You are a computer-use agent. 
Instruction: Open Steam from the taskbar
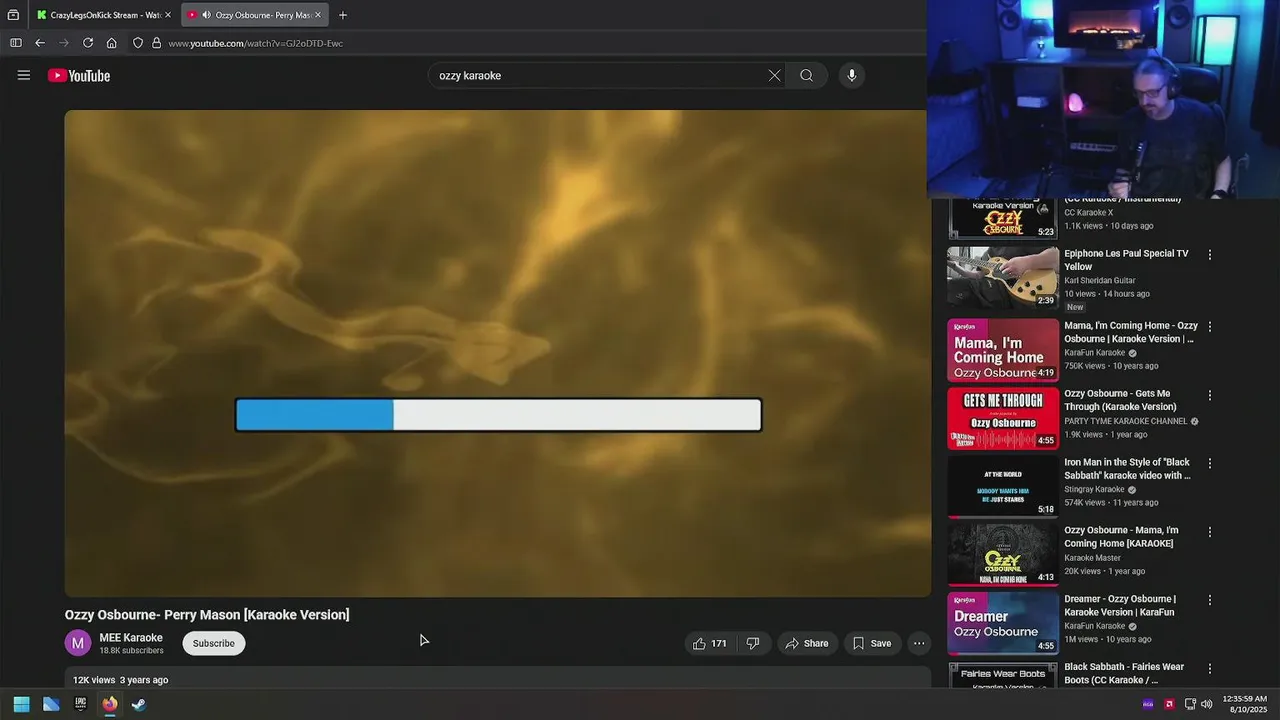coord(139,704)
